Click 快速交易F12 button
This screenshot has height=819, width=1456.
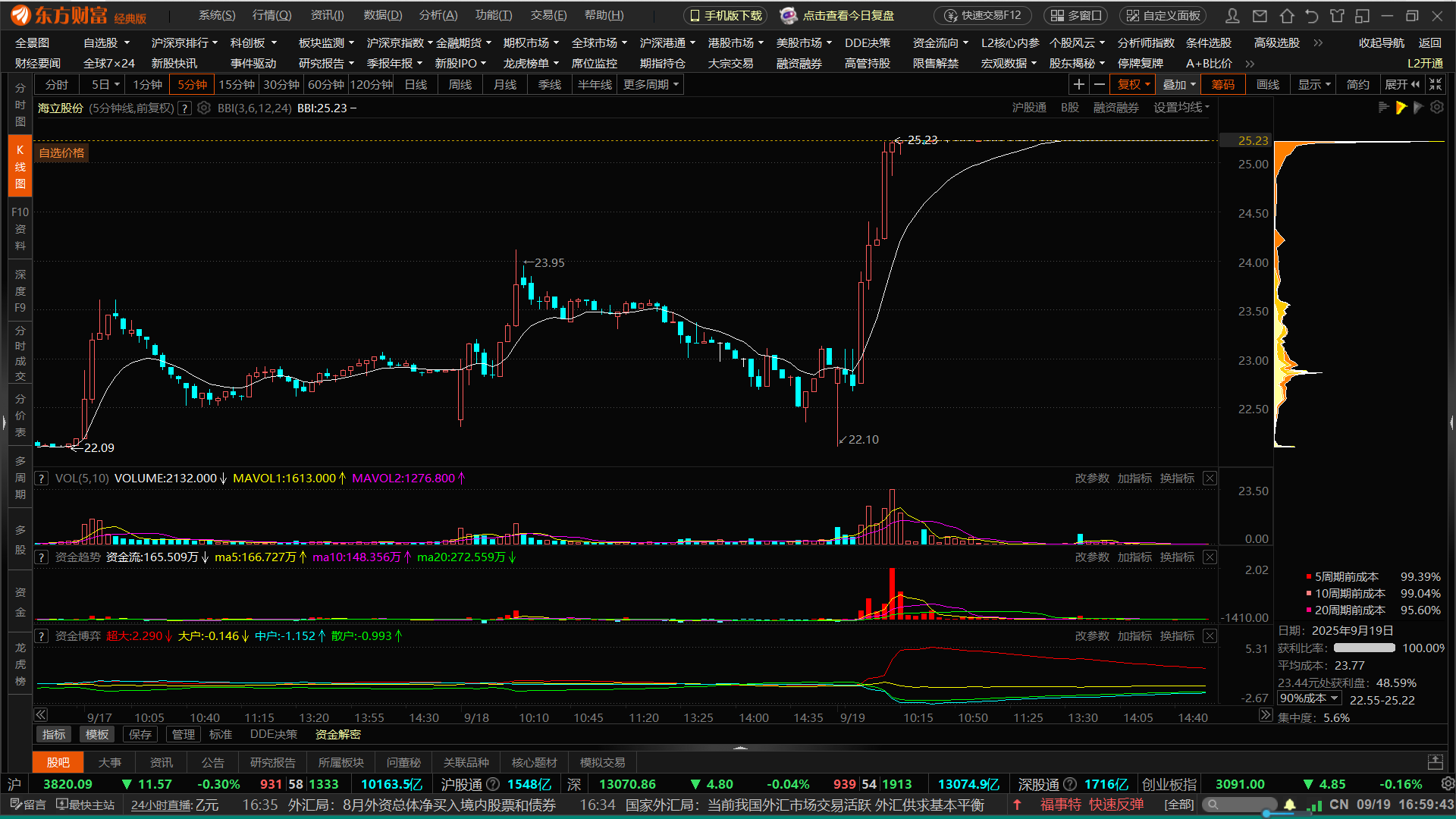[983, 15]
